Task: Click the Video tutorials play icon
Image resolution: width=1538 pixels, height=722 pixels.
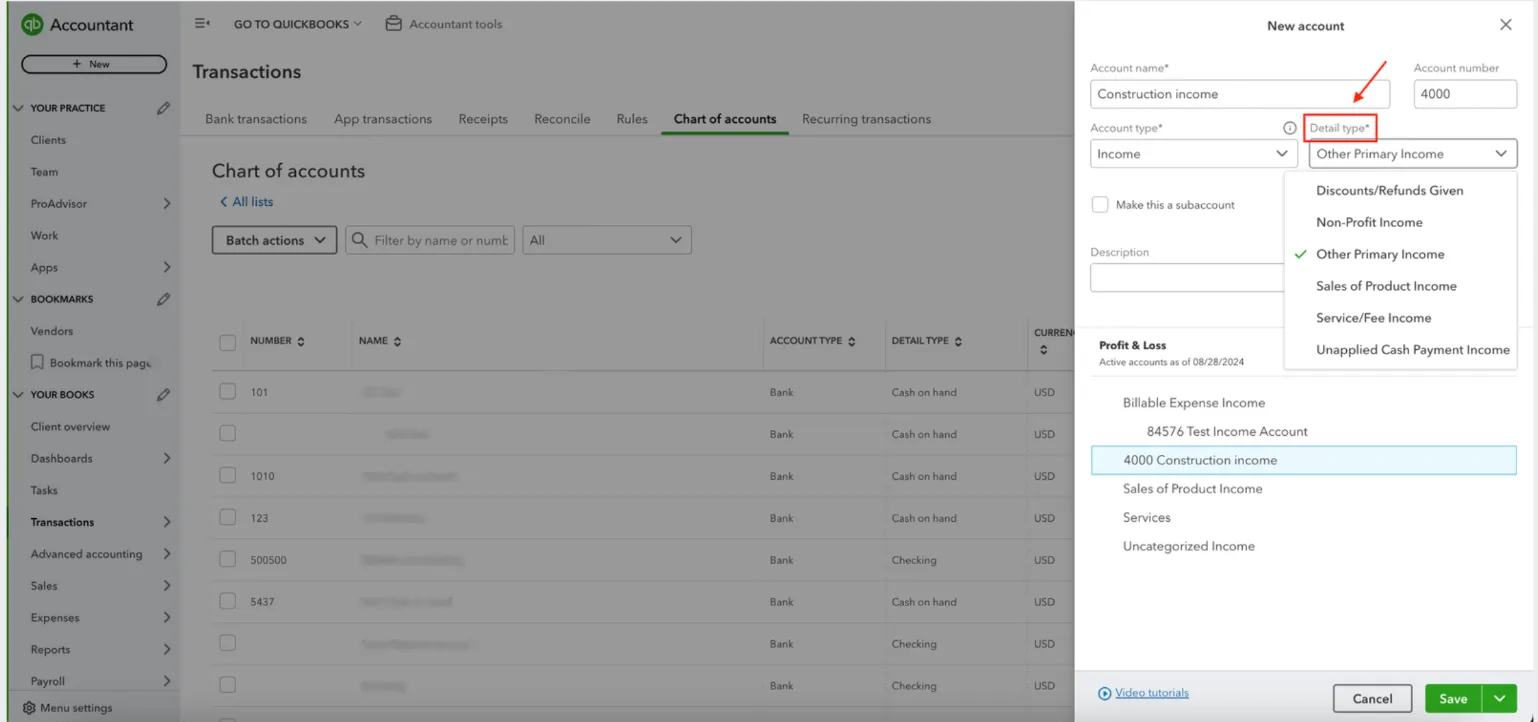Action: (1105, 693)
